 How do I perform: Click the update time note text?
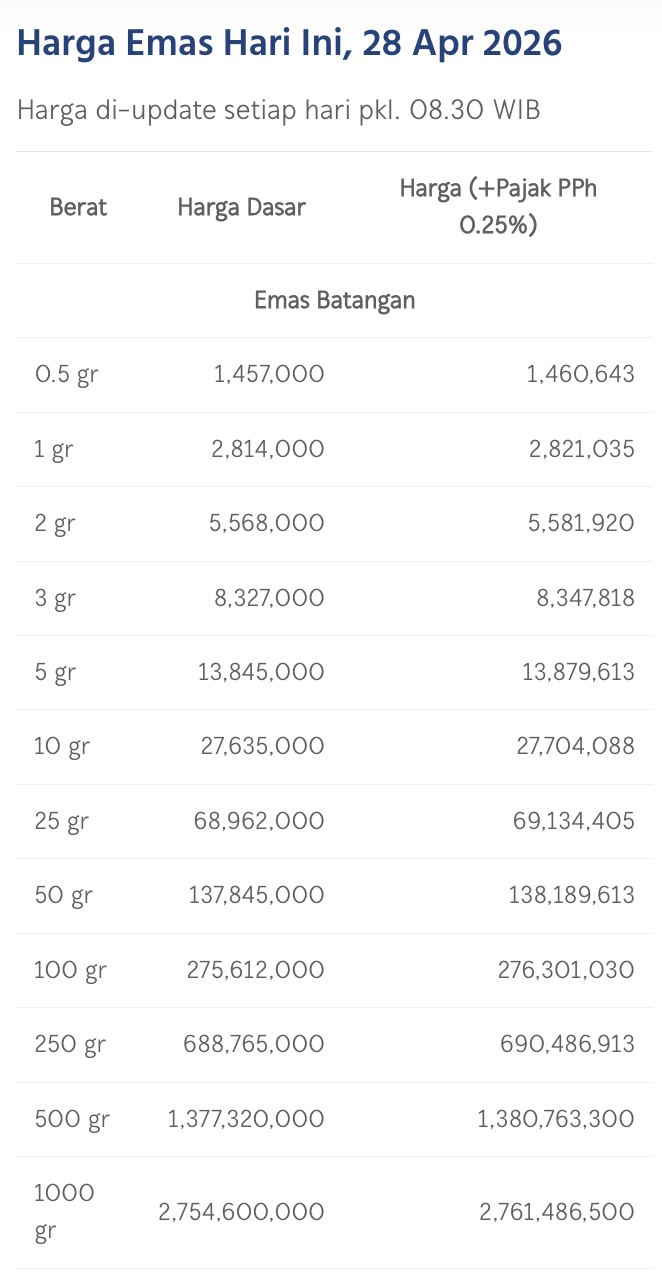pos(278,110)
